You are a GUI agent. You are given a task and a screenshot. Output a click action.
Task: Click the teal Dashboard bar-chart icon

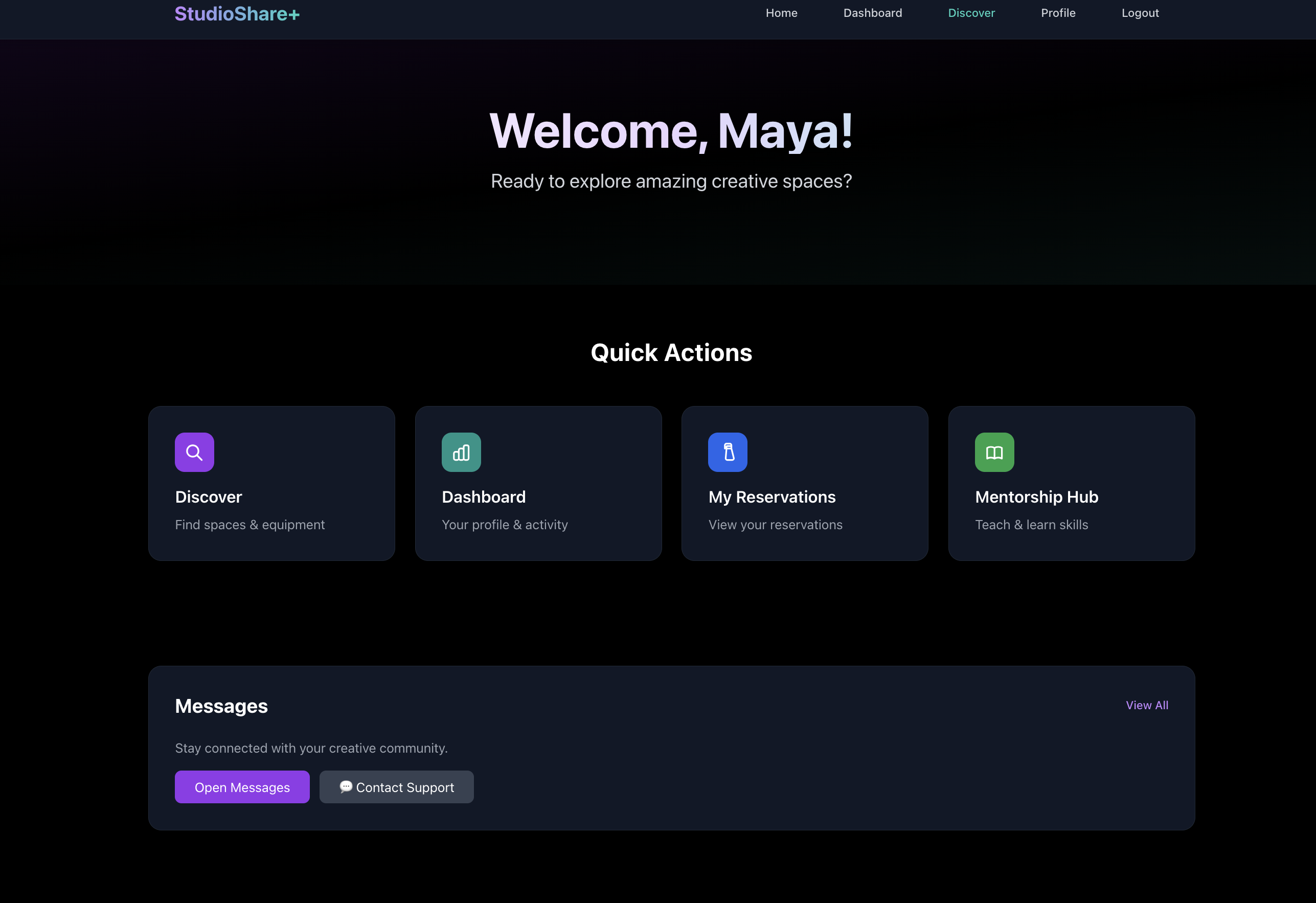click(461, 452)
